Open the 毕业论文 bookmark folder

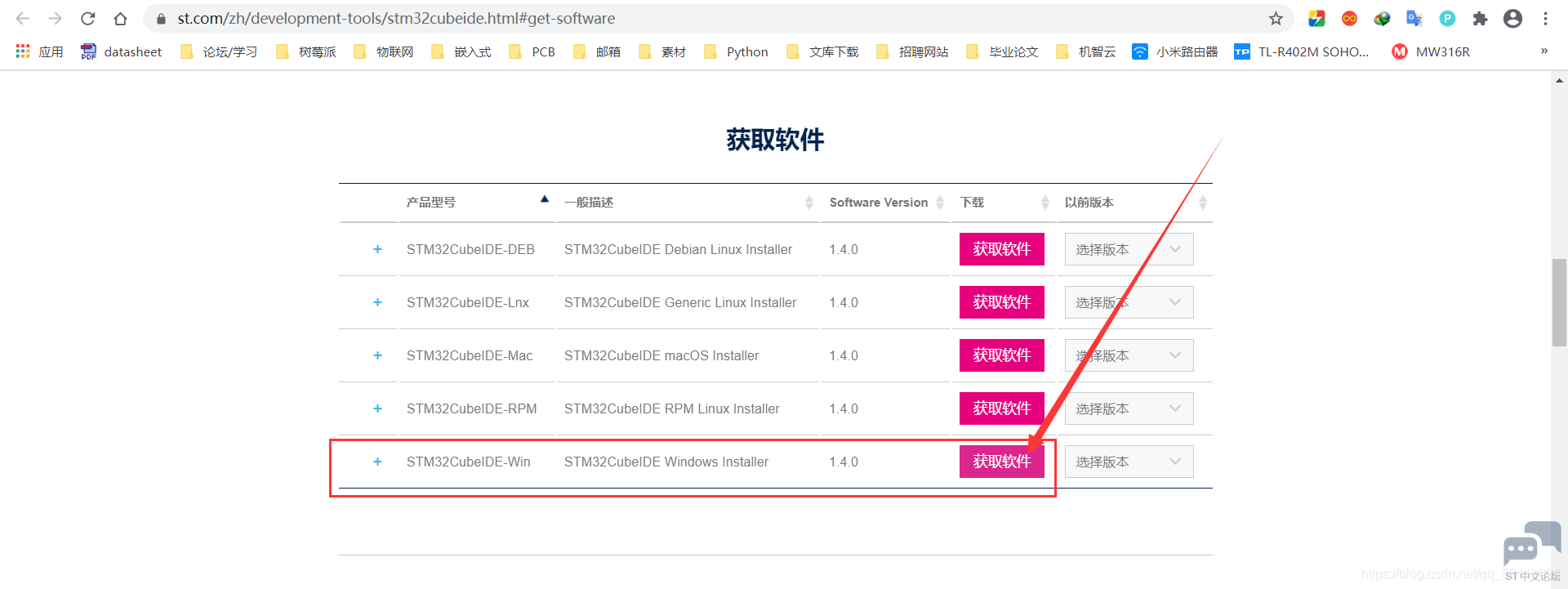pyautogui.click(x=1002, y=51)
